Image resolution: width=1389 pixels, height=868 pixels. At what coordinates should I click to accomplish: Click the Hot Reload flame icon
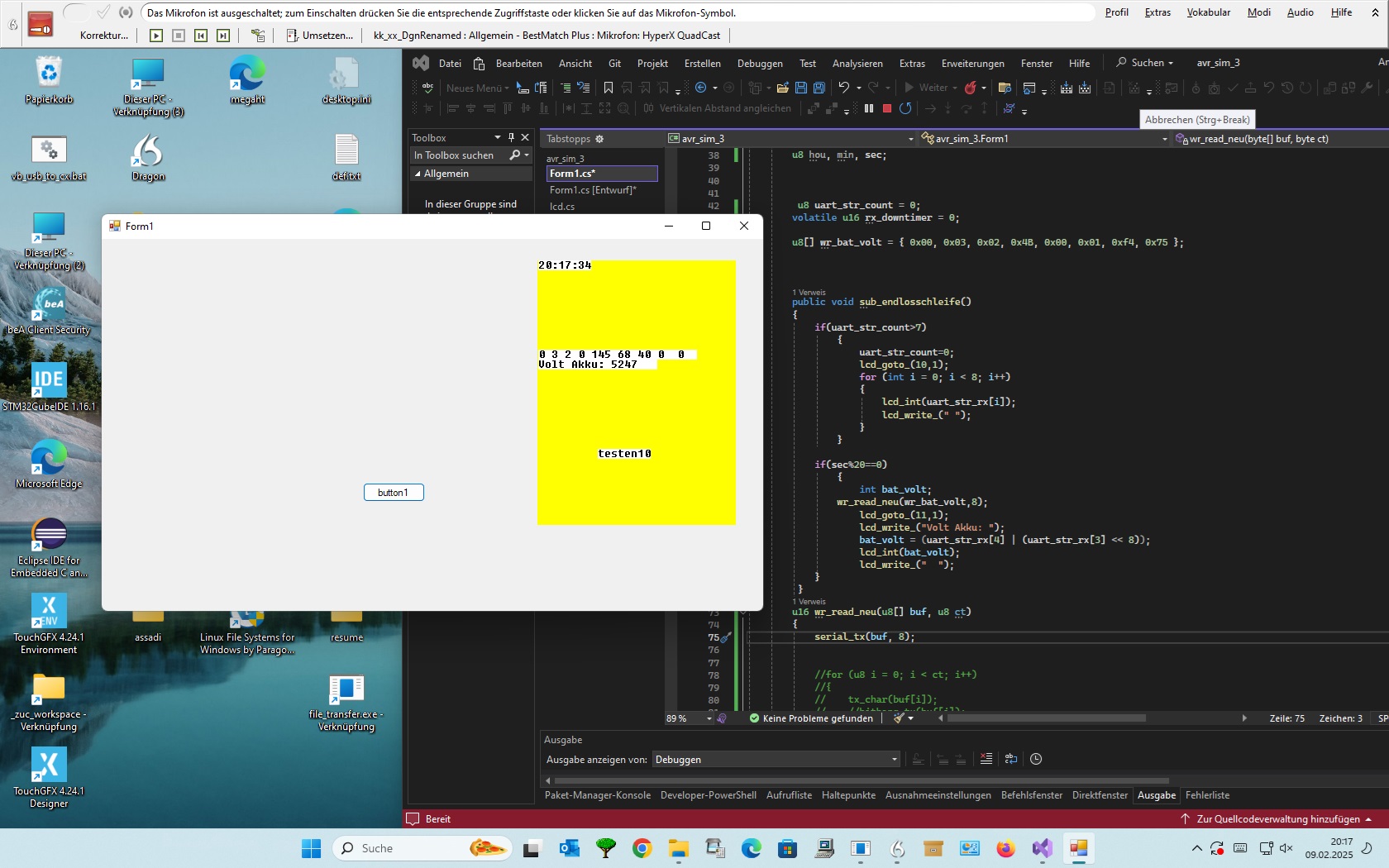[x=970, y=88]
